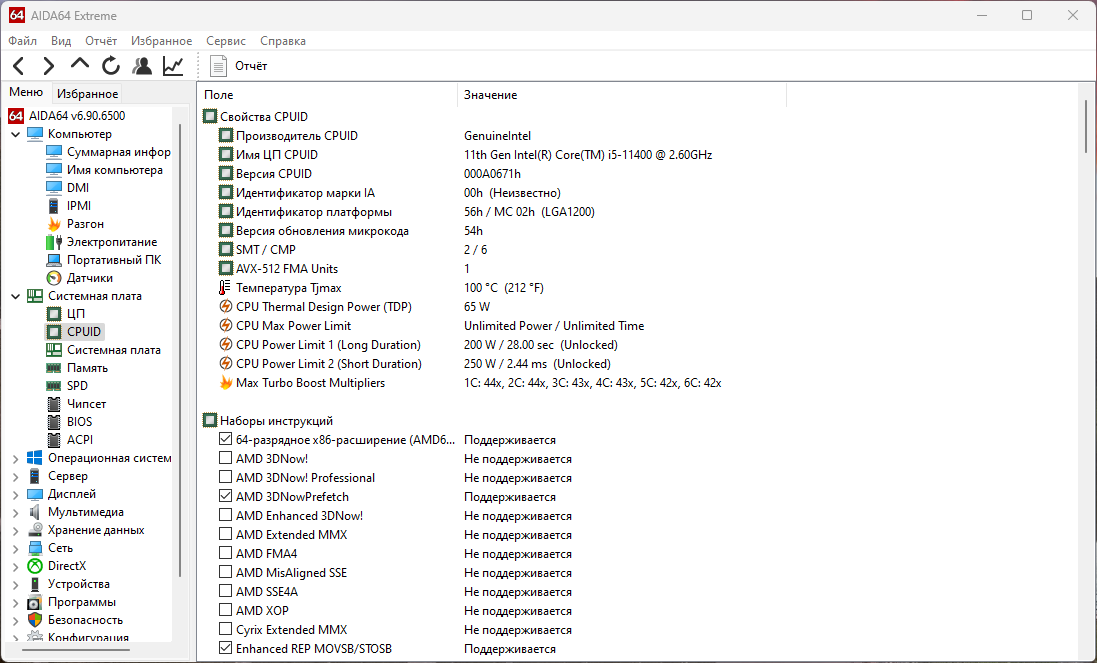Click the AMD Extended MMX checkbox
The width and height of the screenshot is (1097, 663).
(225, 534)
